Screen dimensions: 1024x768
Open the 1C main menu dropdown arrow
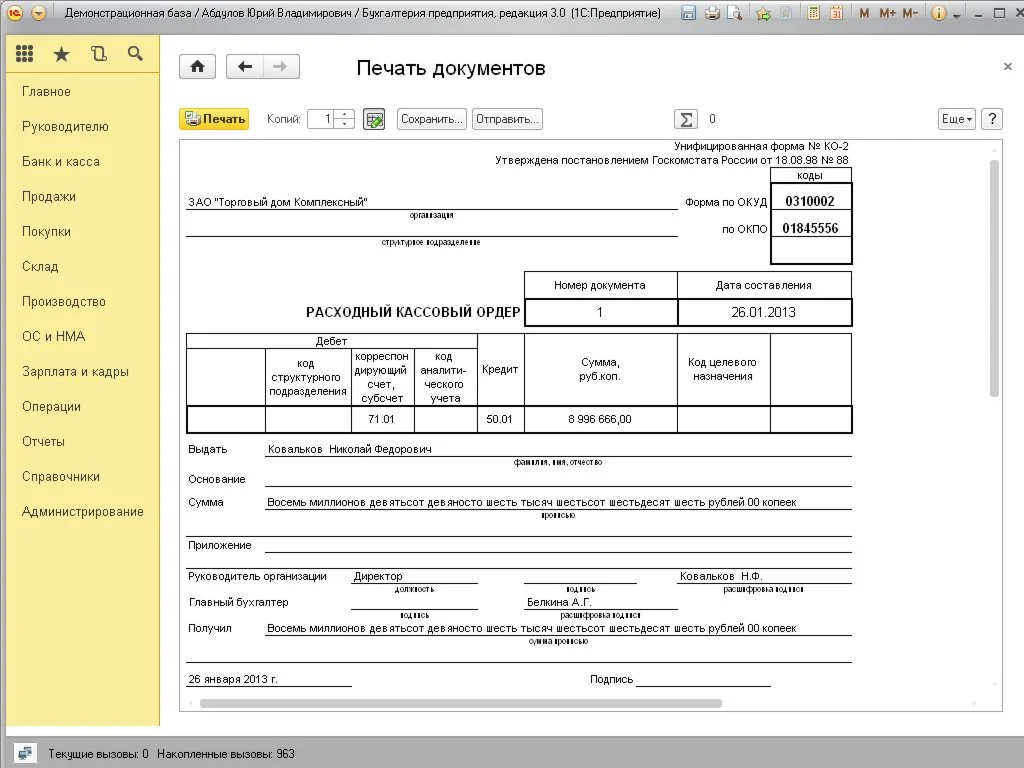(38, 14)
